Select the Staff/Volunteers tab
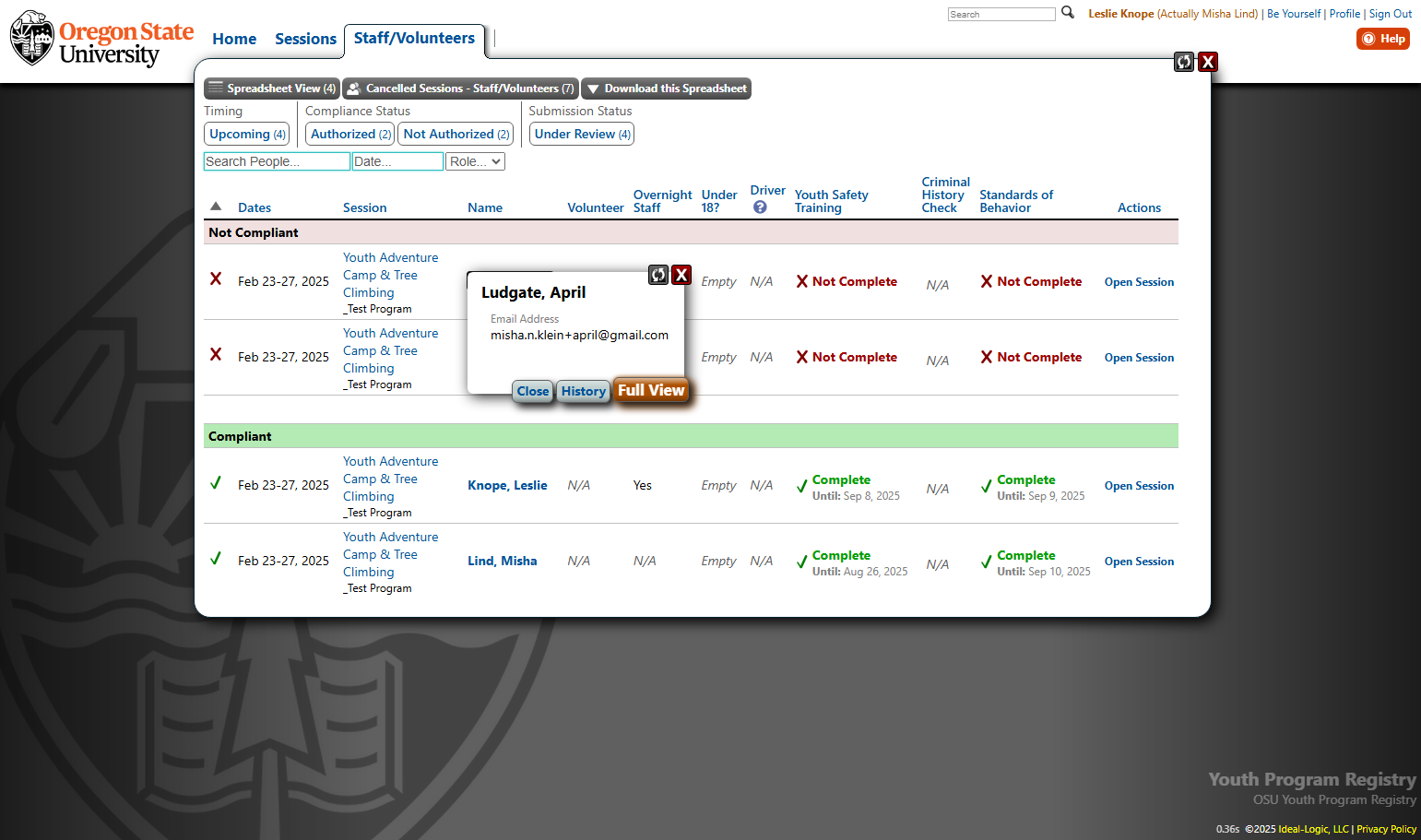Image resolution: width=1421 pixels, height=840 pixels. point(414,39)
